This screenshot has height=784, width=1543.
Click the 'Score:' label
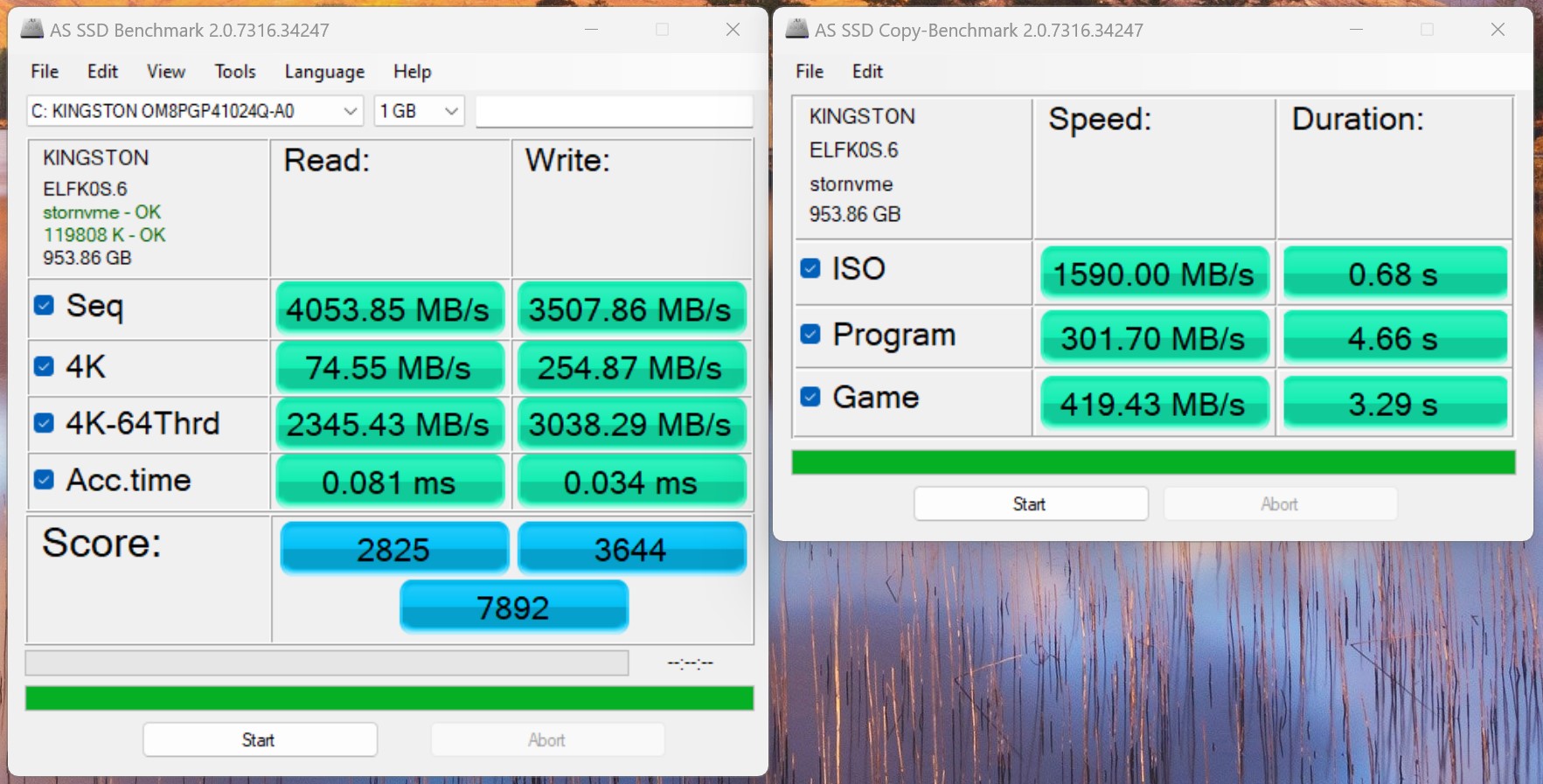[x=102, y=543]
